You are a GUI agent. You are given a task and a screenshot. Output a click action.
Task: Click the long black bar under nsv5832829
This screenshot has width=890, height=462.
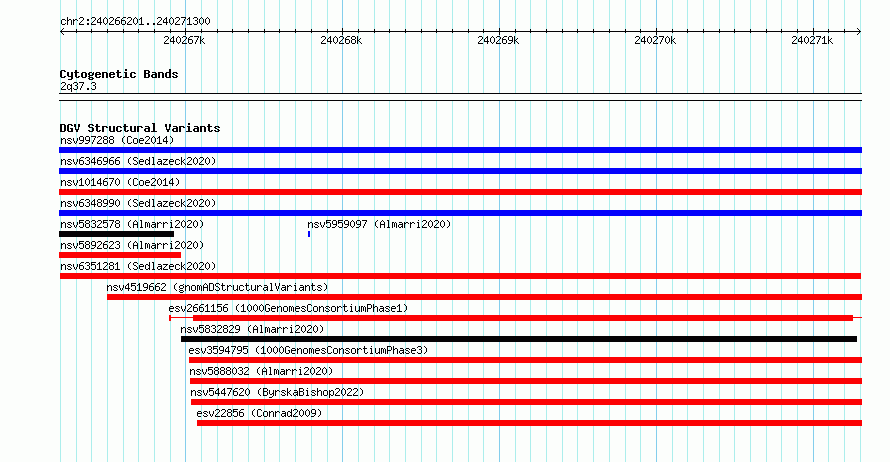519,339
